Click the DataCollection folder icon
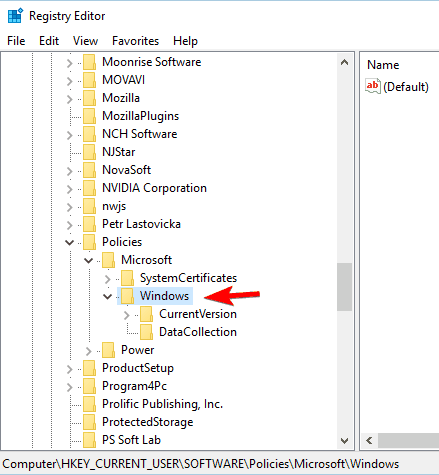Image resolution: width=439 pixels, height=475 pixels. point(147,332)
